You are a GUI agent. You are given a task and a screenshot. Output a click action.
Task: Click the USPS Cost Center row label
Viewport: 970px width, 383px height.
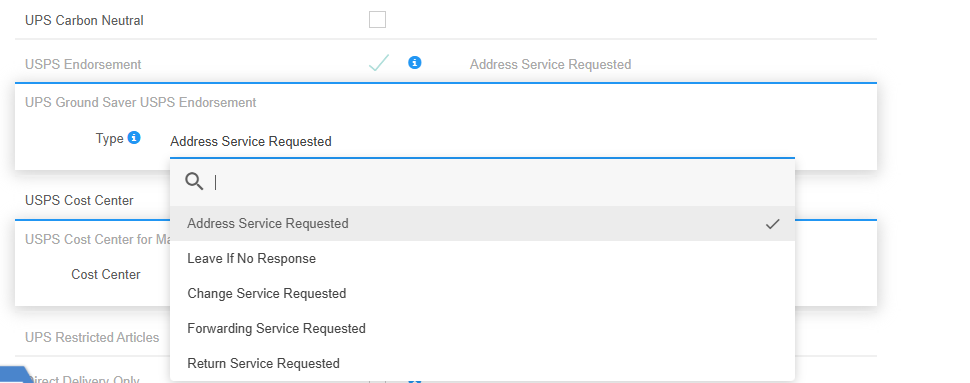click(79, 200)
